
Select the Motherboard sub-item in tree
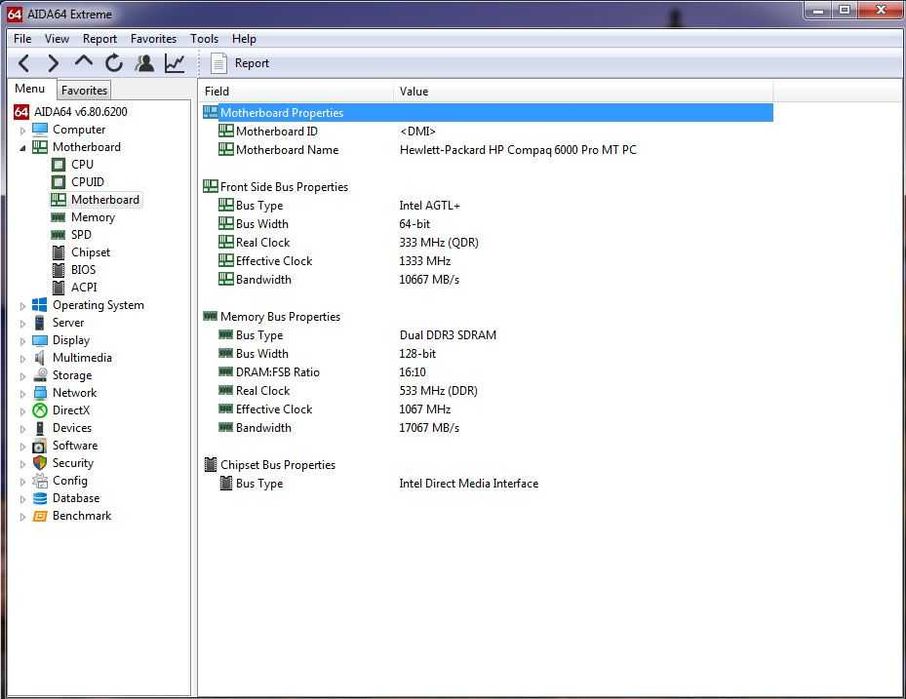[105, 200]
